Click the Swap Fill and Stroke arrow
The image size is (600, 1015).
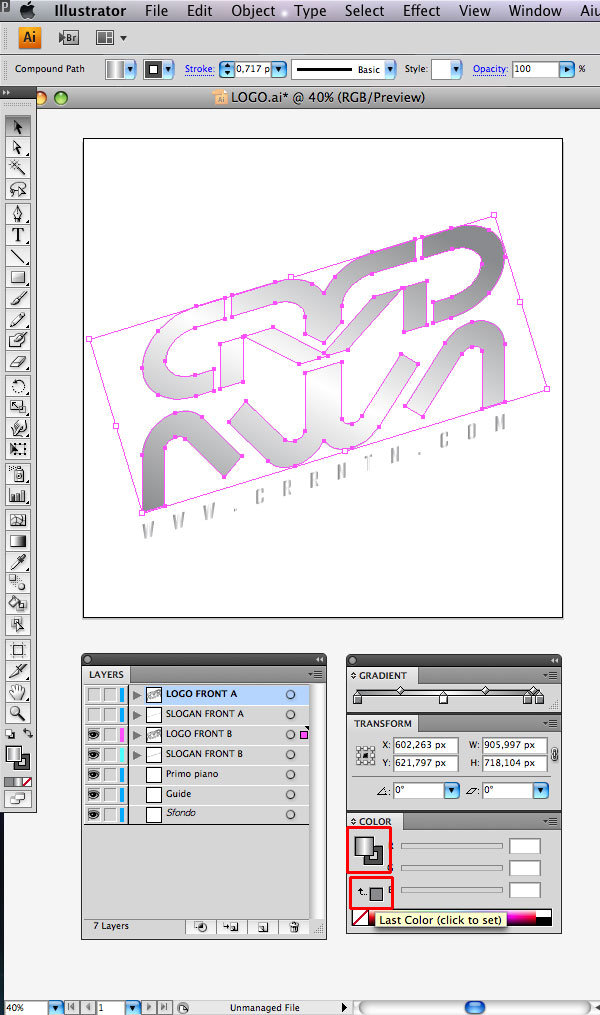[x=27, y=733]
